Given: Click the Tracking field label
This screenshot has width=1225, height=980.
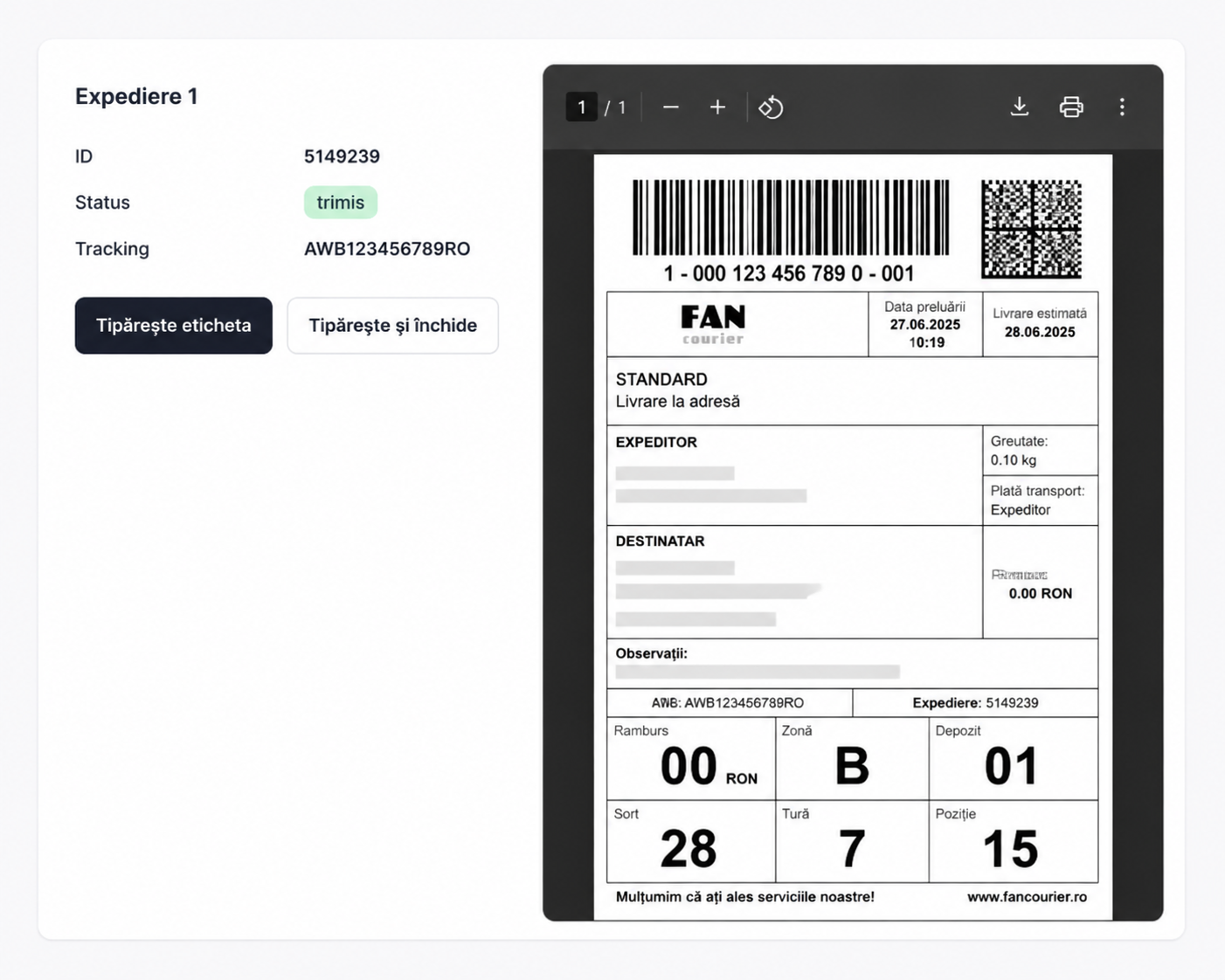Looking at the screenshot, I should [112, 249].
